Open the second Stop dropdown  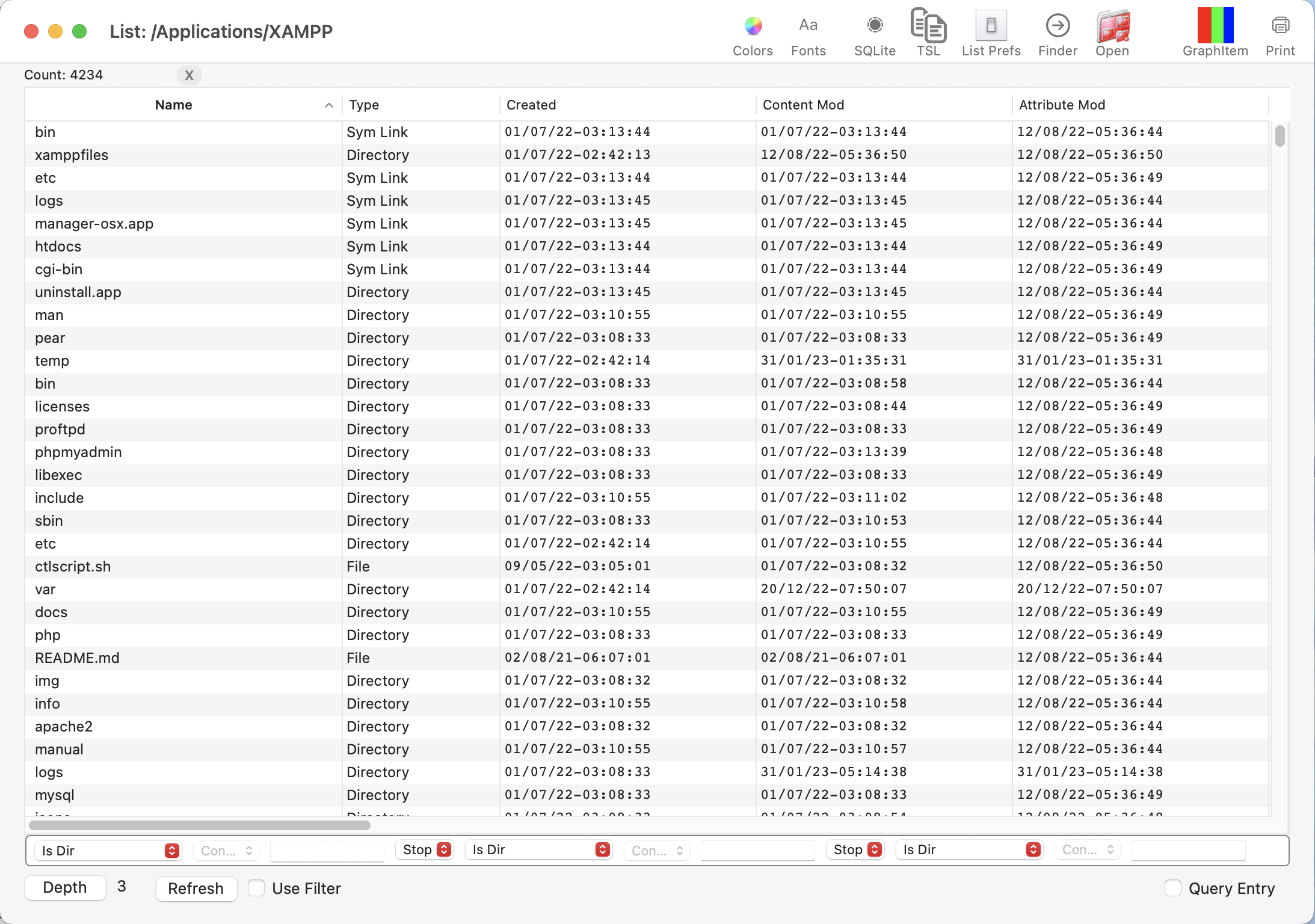point(855,849)
